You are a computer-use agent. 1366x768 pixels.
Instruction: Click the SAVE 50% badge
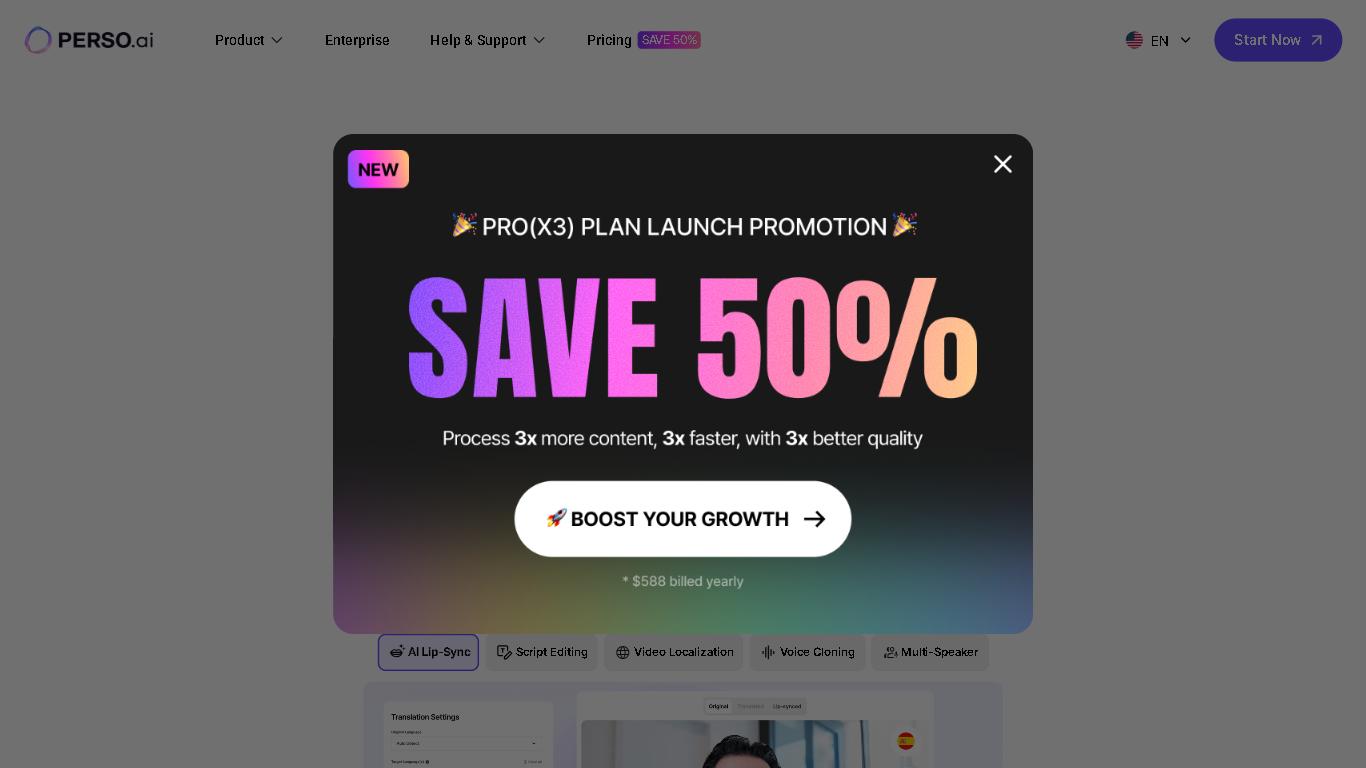[669, 40]
